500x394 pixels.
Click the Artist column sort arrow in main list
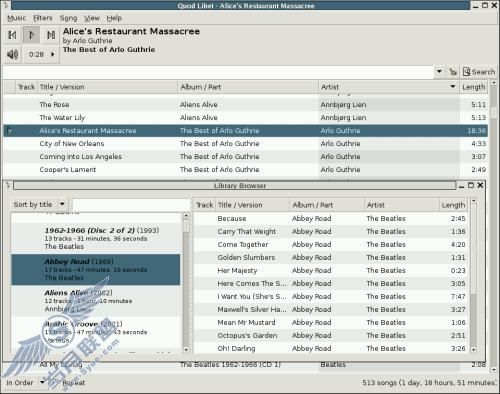[452, 87]
